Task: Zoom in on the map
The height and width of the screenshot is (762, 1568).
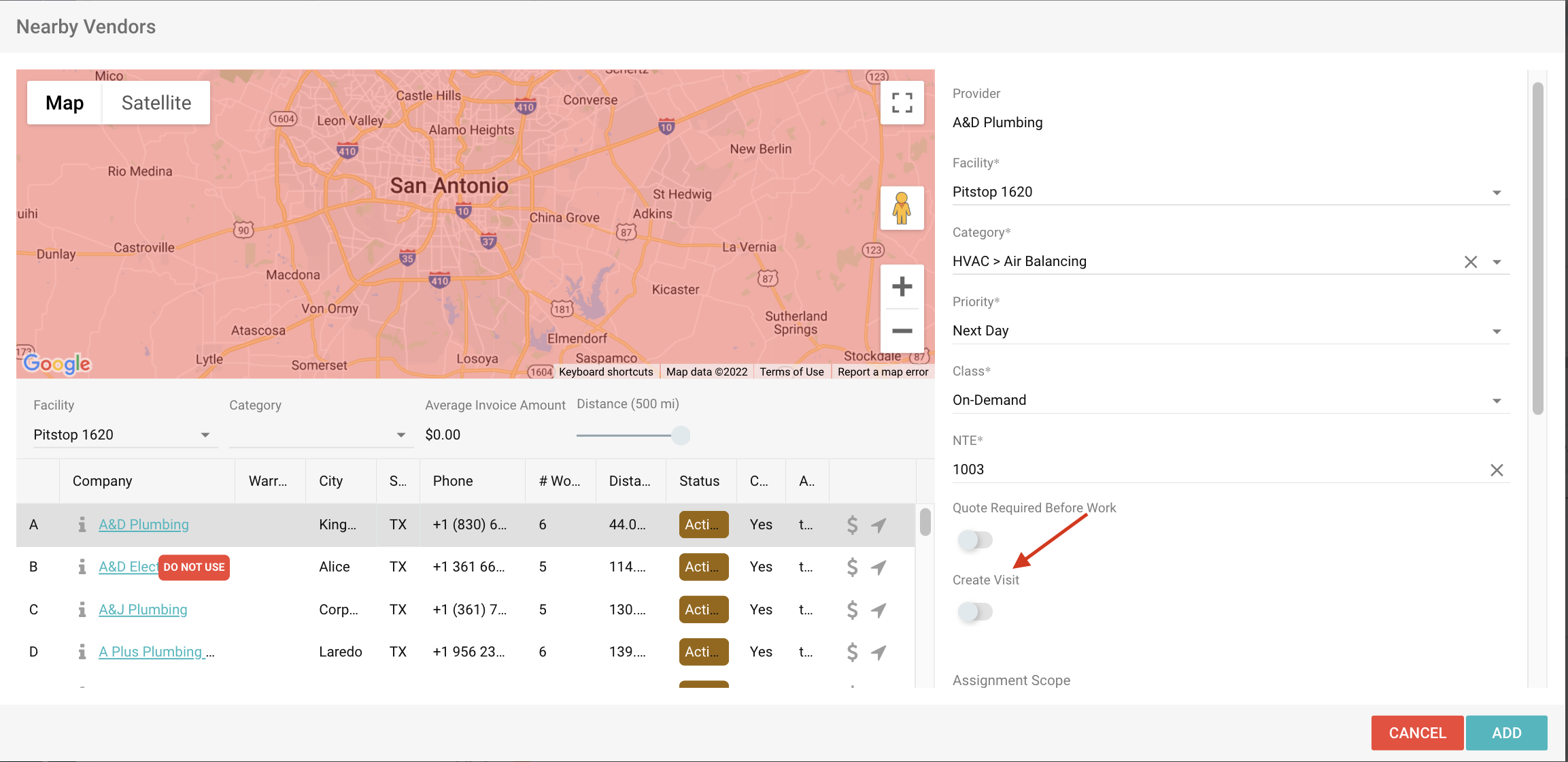Action: pos(902,286)
